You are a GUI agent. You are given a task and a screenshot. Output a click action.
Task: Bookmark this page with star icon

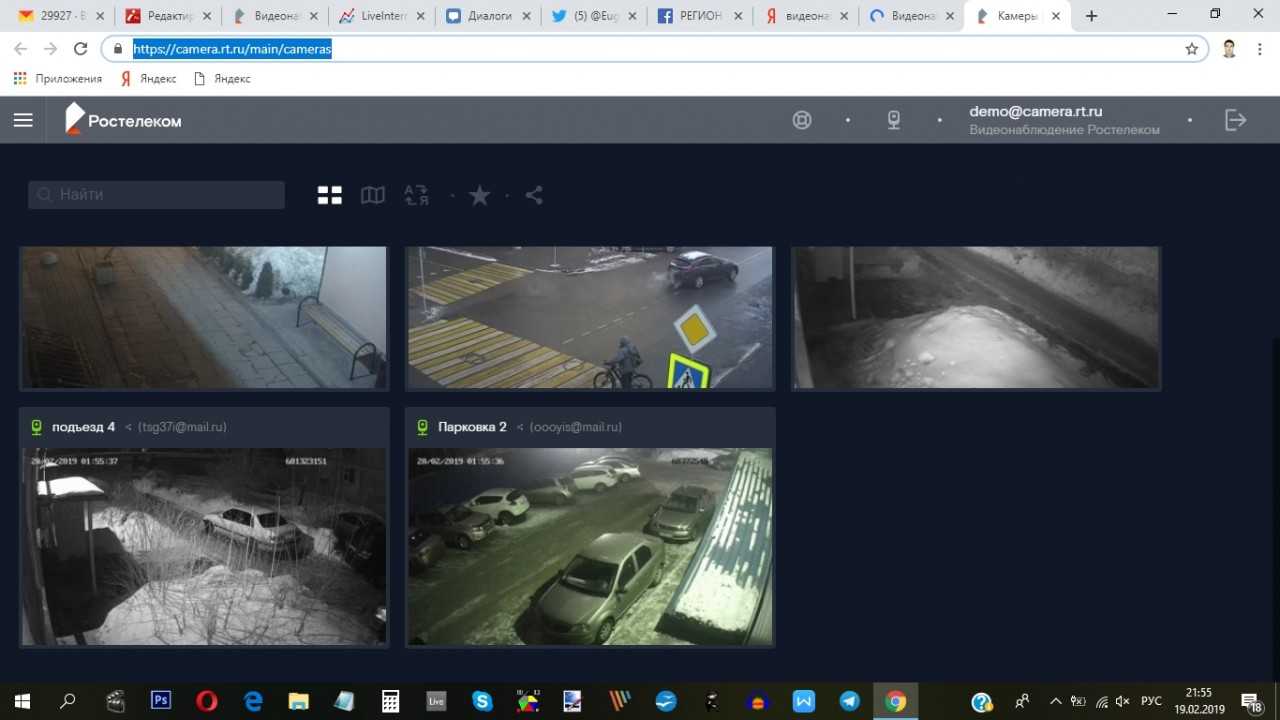1191,49
